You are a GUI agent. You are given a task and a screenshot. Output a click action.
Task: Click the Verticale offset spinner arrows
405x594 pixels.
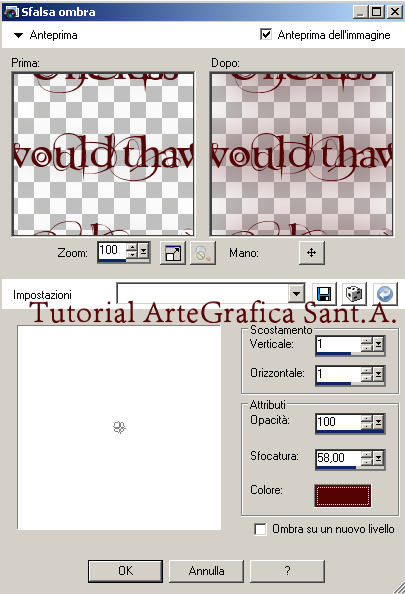tap(367, 344)
